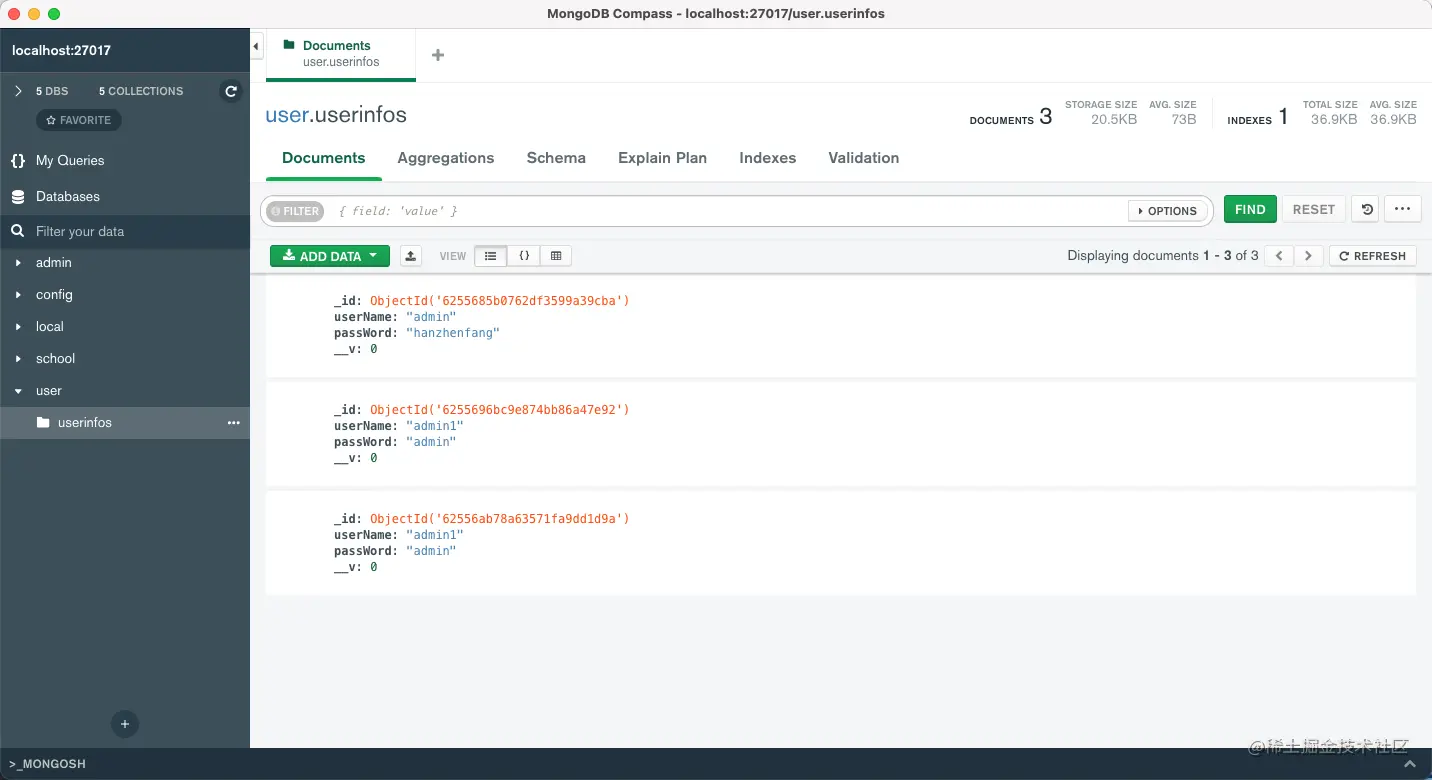Expand connection info chevron beside 5 DBS
The image size is (1432, 780).
pos(18,91)
